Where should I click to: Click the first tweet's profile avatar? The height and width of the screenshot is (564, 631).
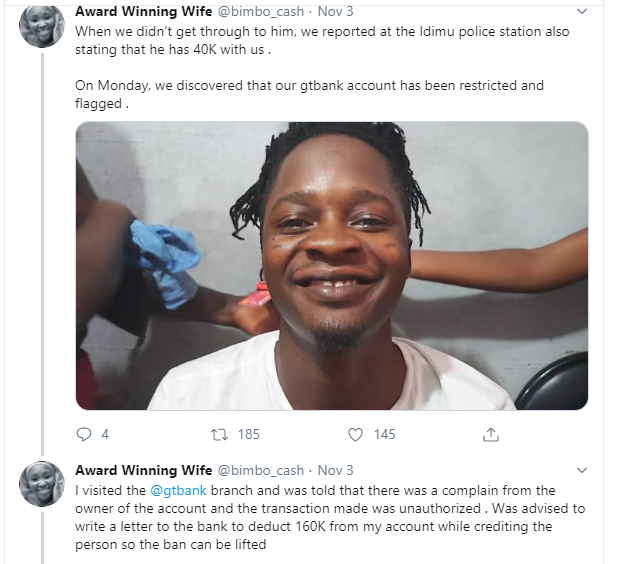[x=43, y=27]
